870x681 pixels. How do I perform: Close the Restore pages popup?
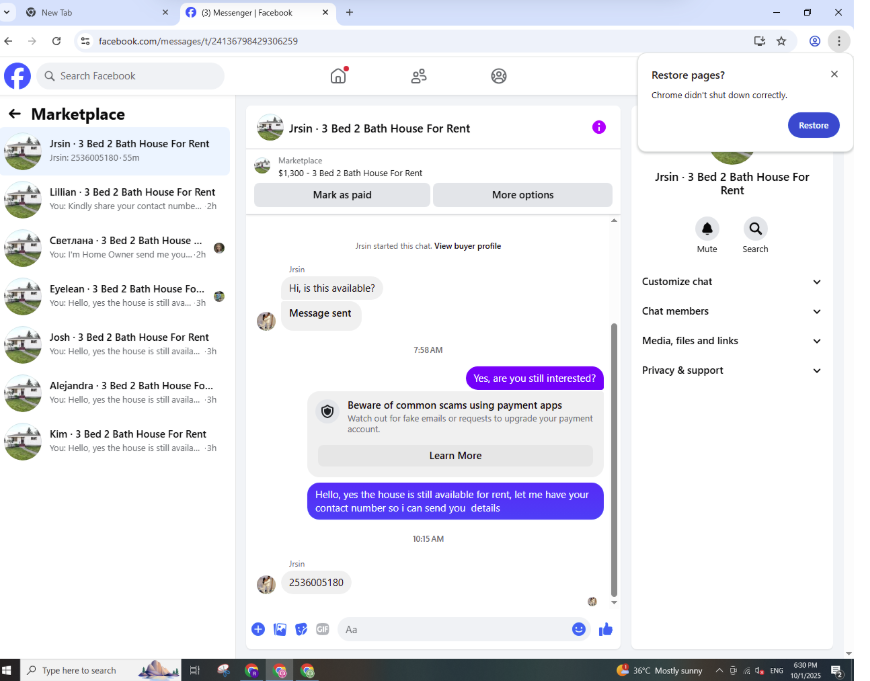pos(834,74)
